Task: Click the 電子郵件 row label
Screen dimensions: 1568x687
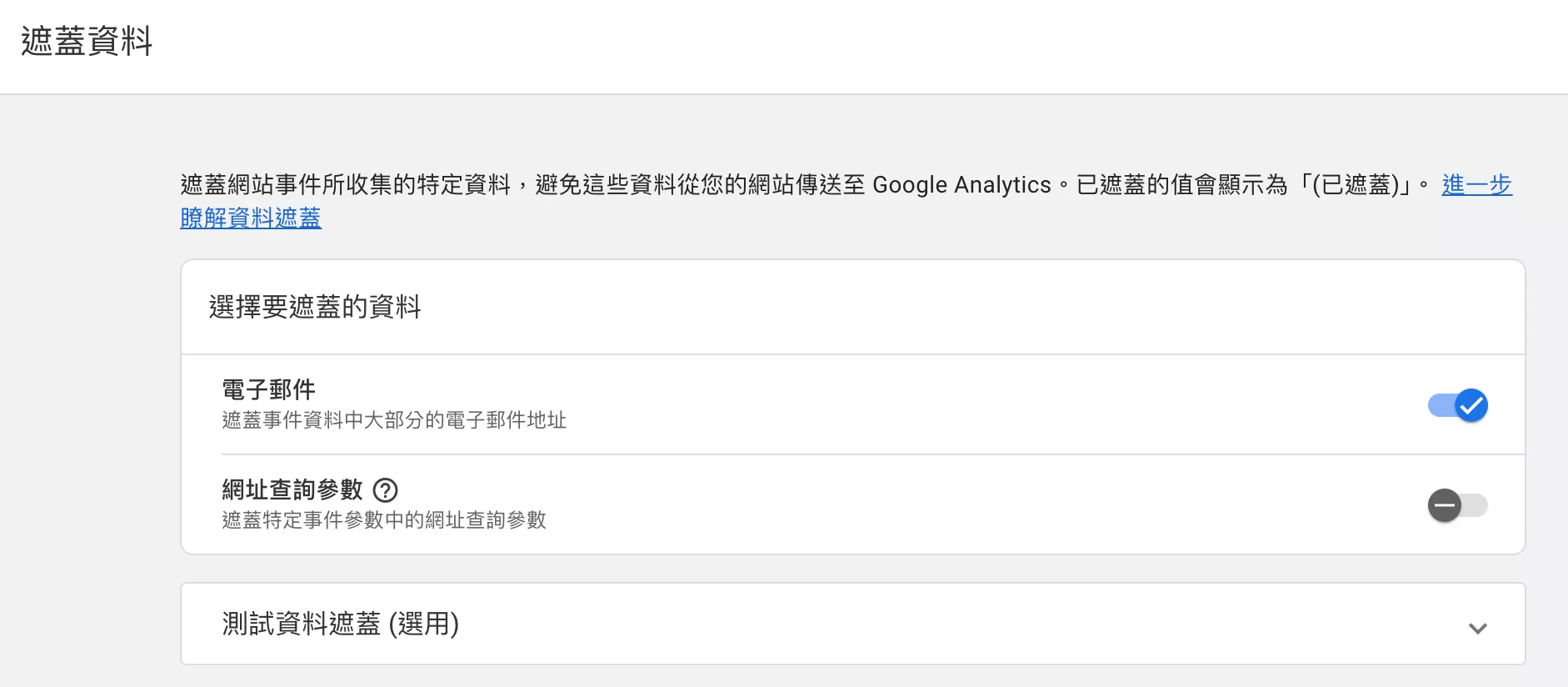Action: [268, 389]
